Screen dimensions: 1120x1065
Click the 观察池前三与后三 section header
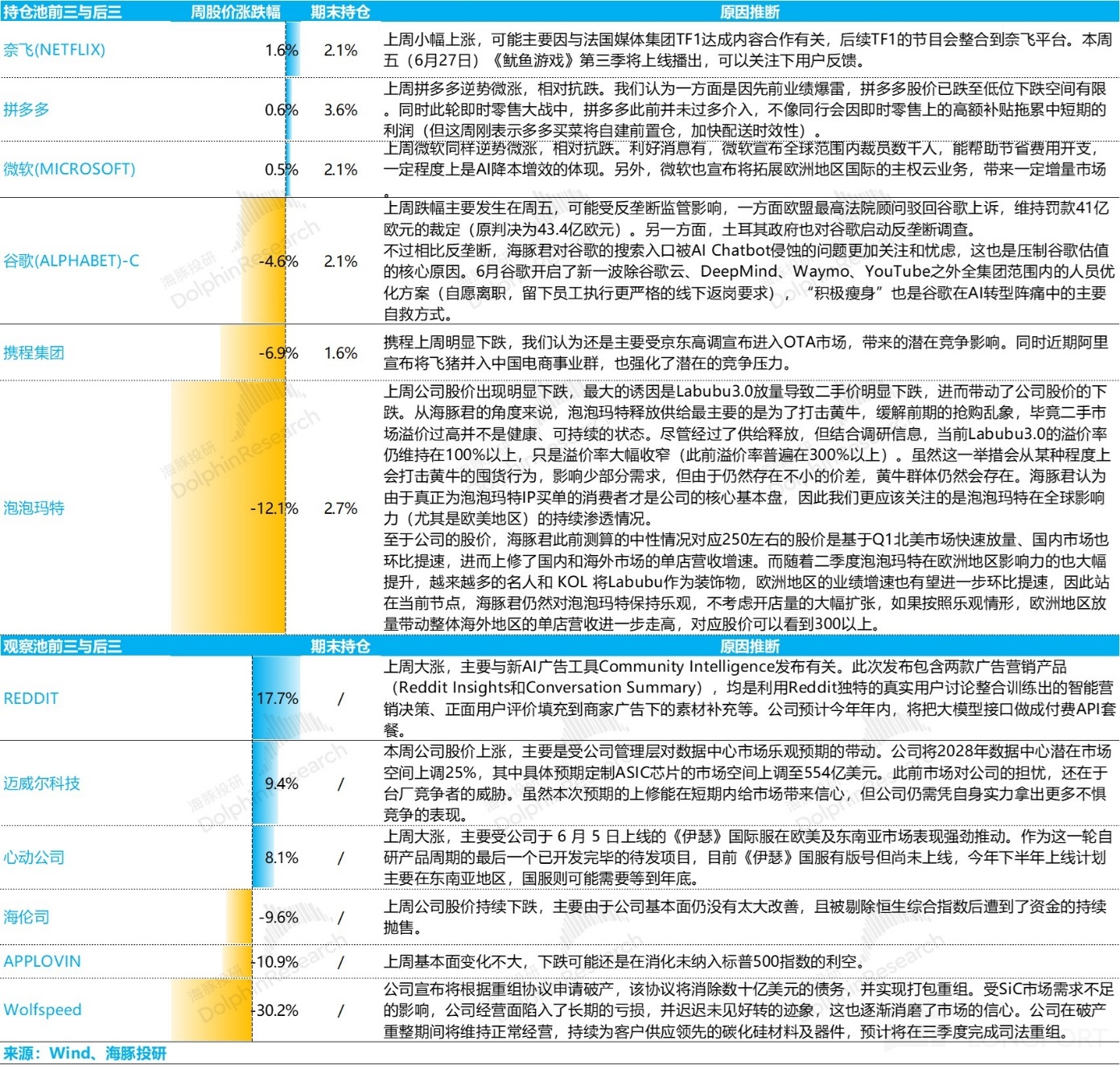[x=62, y=646]
